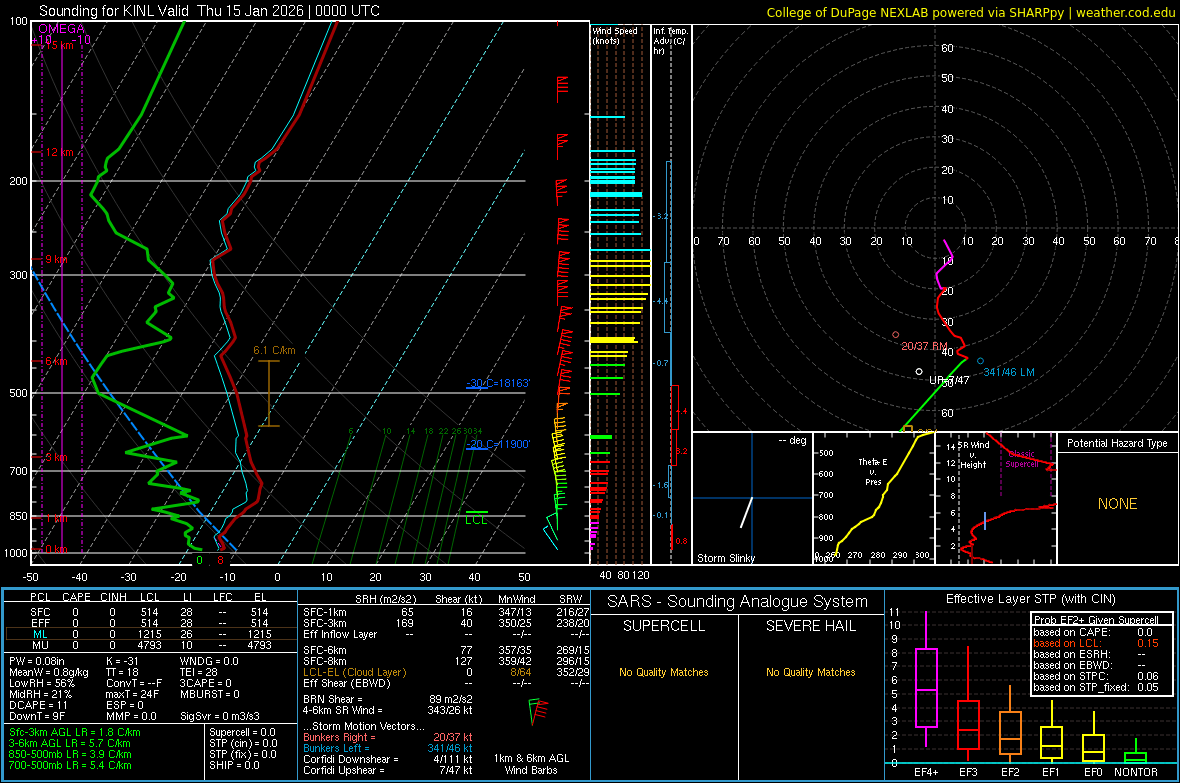
Task: Click the PW = 0.08in value
Action: pos(37,661)
